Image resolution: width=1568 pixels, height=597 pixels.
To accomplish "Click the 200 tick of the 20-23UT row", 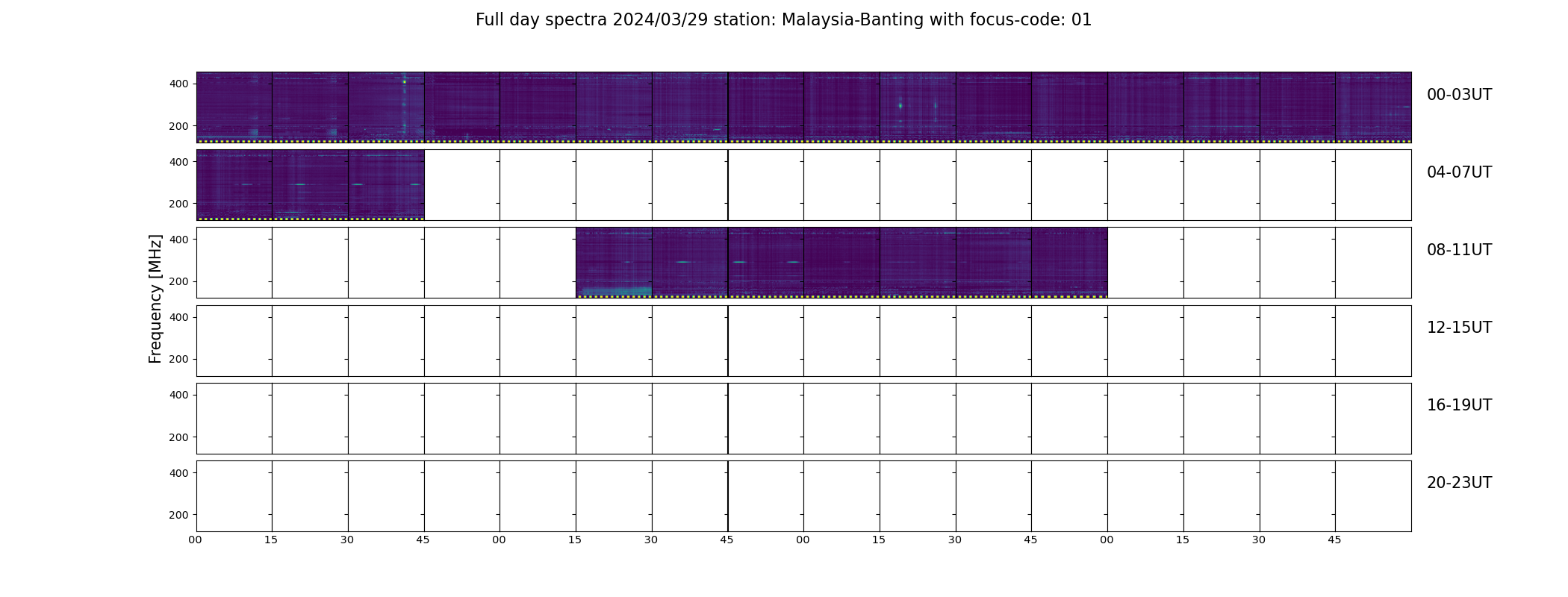I will tap(179, 515).
